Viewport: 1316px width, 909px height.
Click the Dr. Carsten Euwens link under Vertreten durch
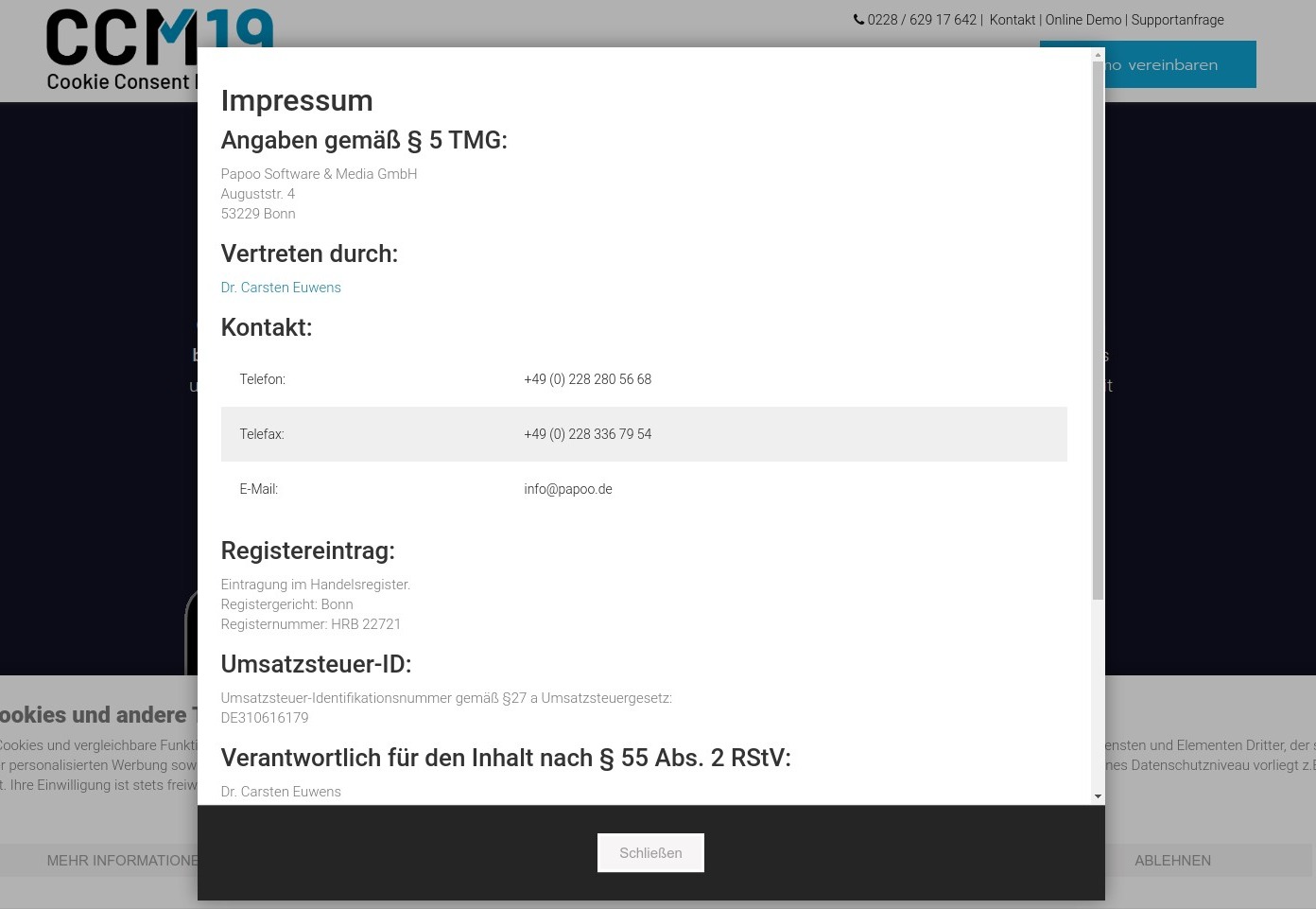[281, 288]
